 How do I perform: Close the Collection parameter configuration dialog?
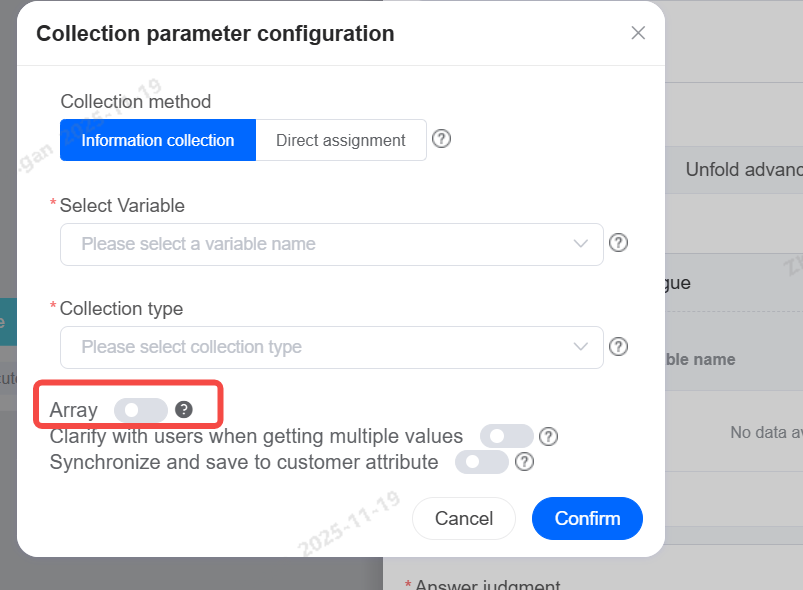pyautogui.click(x=638, y=33)
